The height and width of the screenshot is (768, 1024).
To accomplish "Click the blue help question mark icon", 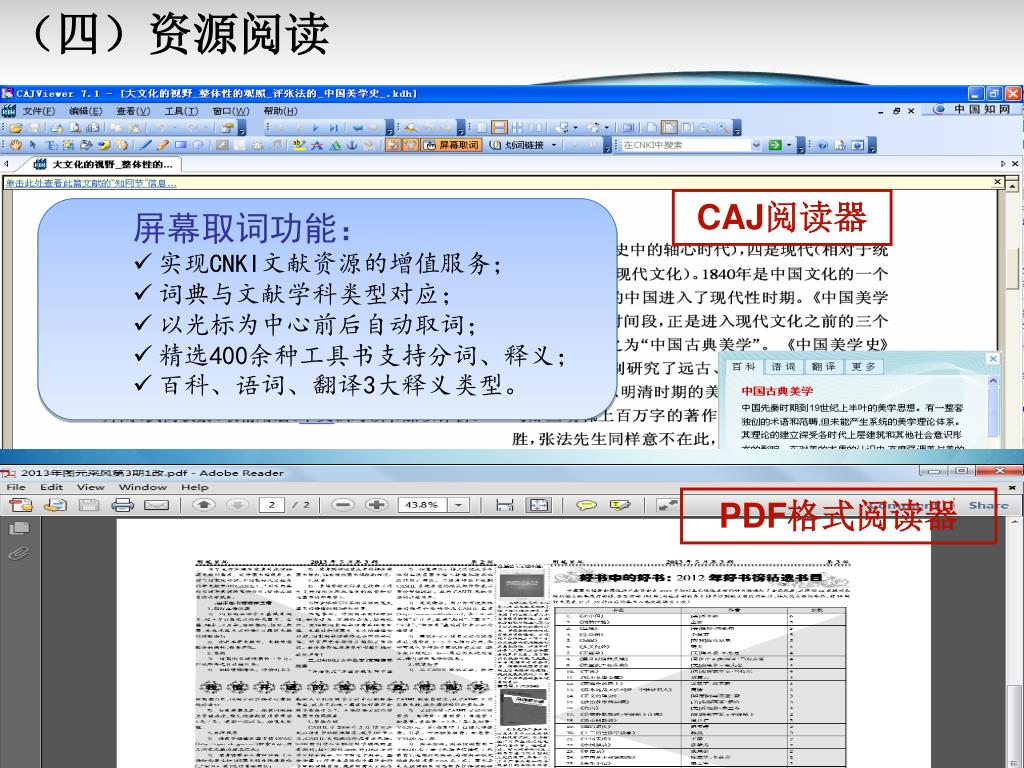I will (x=823, y=145).
